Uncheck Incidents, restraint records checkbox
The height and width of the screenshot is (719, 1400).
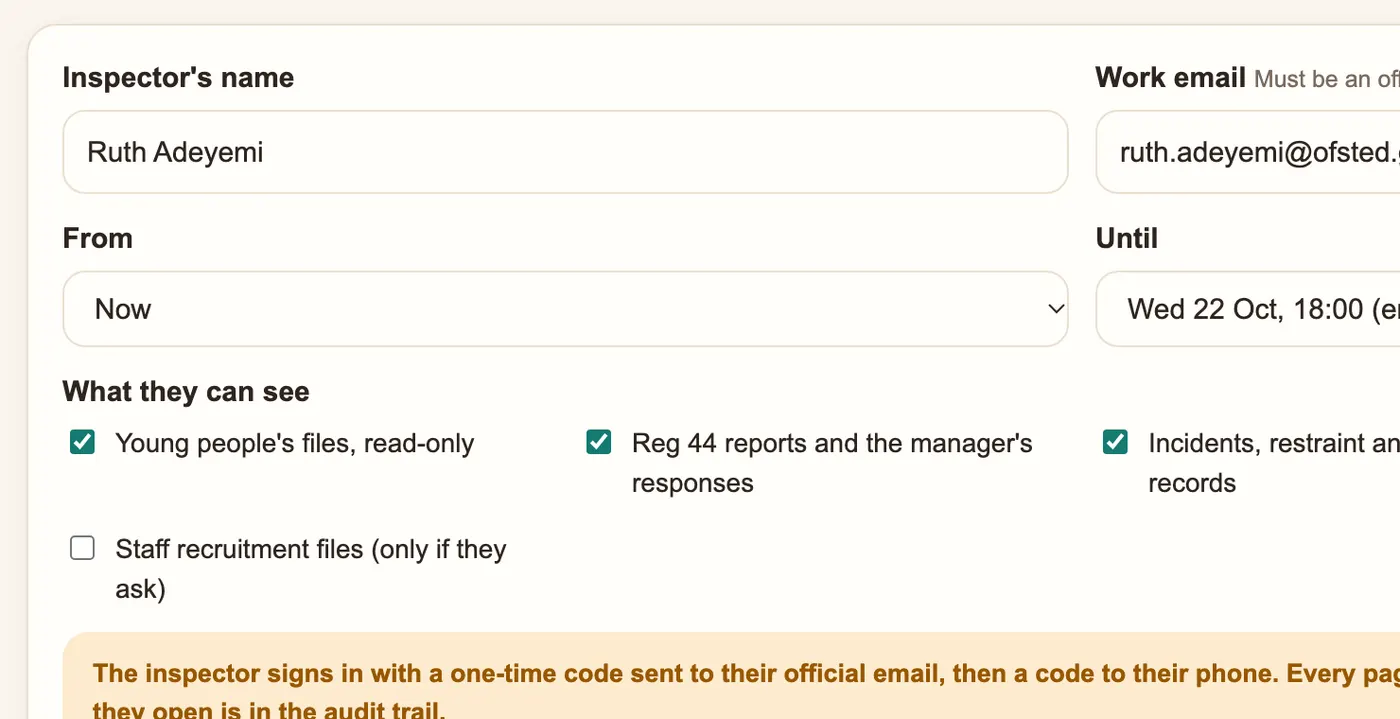coord(1115,442)
